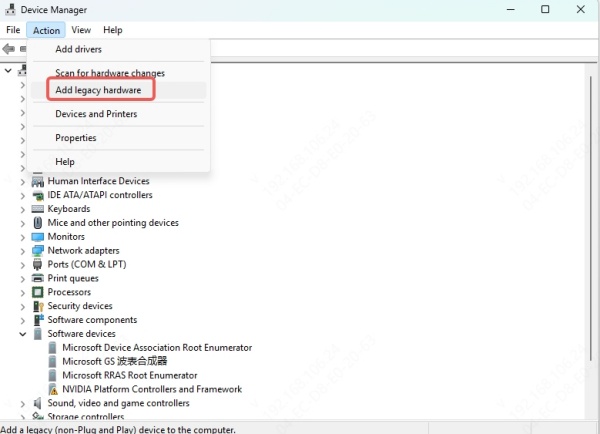Click the Sound, video and game controllers speaker icon
The height and width of the screenshot is (434, 600).
[x=38, y=403]
